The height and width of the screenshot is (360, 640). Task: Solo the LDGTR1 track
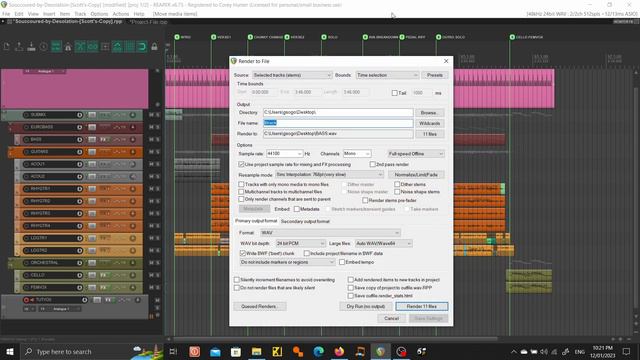coord(158,238)
